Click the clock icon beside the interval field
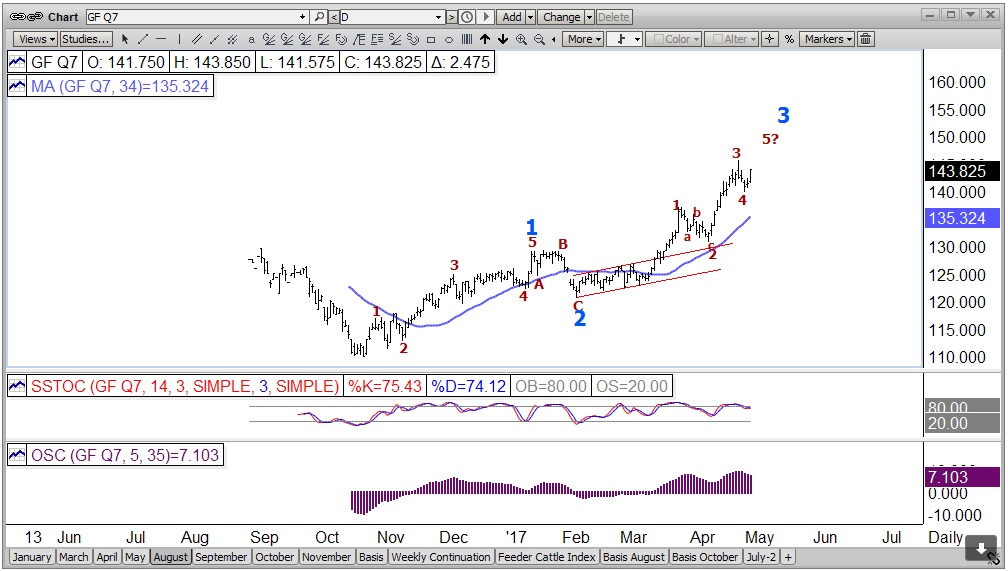This screenshot has height=571, width=1008. [x=466, y=17]
